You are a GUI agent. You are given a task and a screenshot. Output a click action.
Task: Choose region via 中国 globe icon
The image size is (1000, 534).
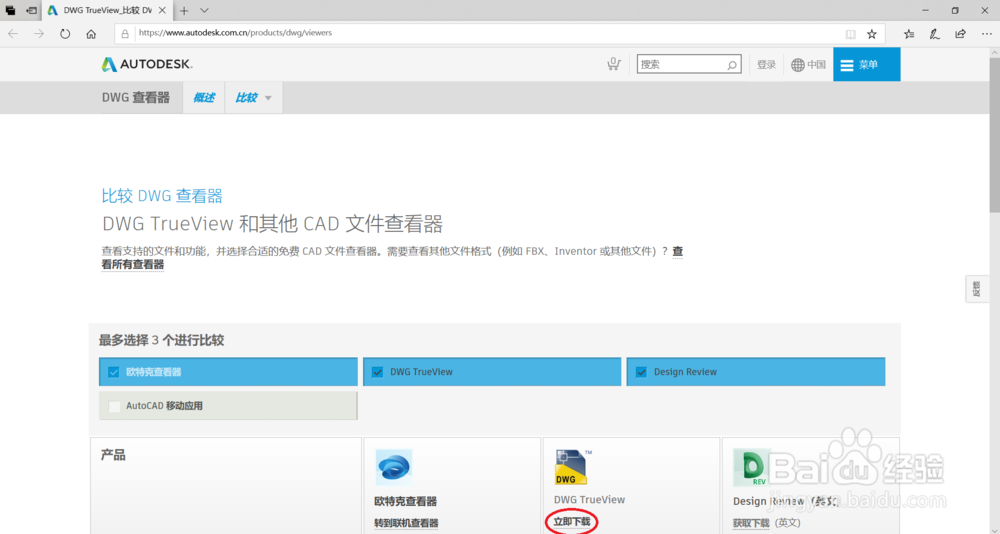[808, 64]
